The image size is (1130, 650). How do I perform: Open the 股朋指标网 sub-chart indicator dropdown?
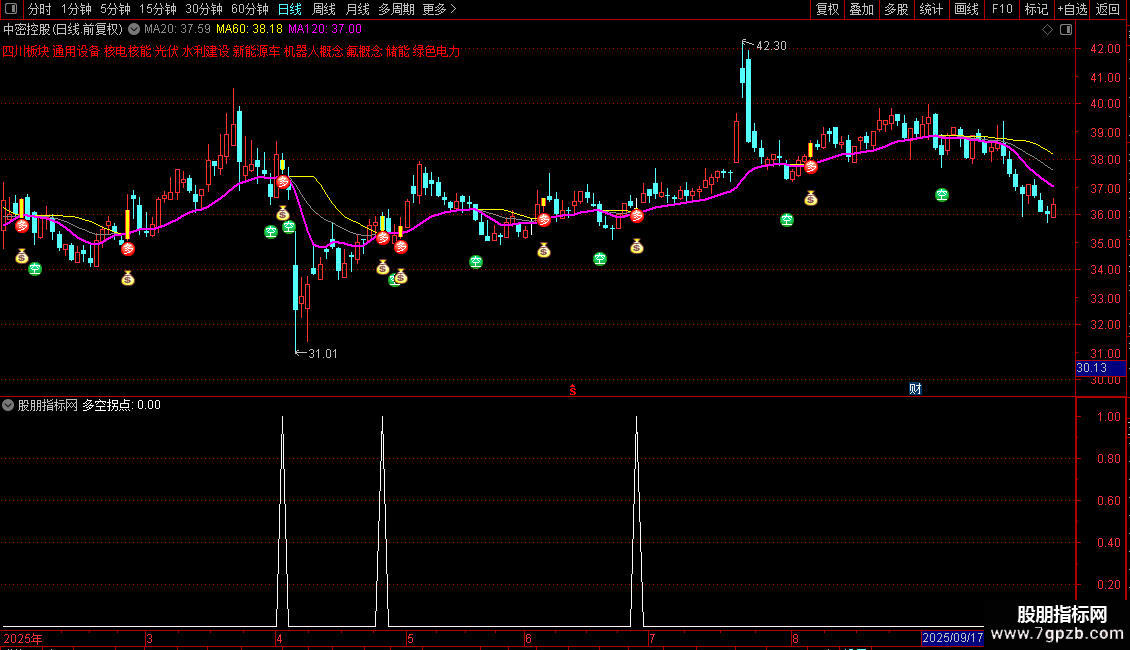coord(8,405)
